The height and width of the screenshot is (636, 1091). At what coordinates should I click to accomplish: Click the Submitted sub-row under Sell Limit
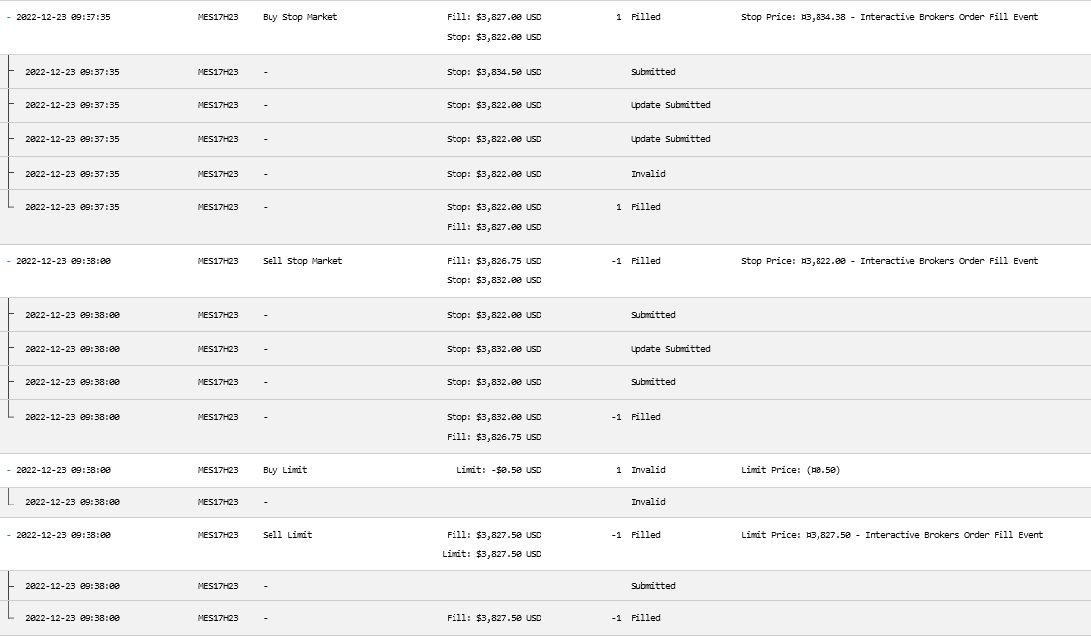click(x=546, y=586)
